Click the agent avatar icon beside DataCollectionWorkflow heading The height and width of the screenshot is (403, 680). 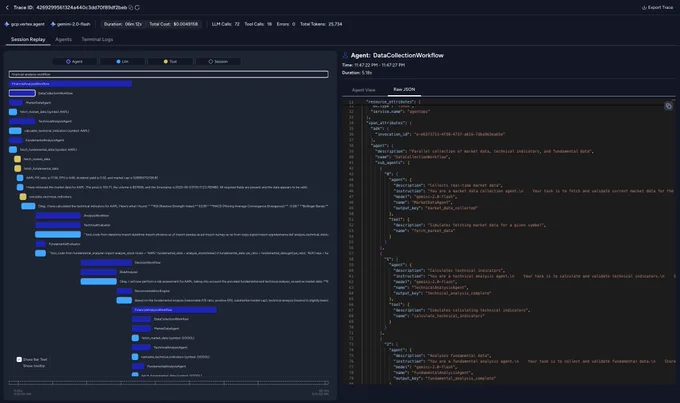[345, 55]
